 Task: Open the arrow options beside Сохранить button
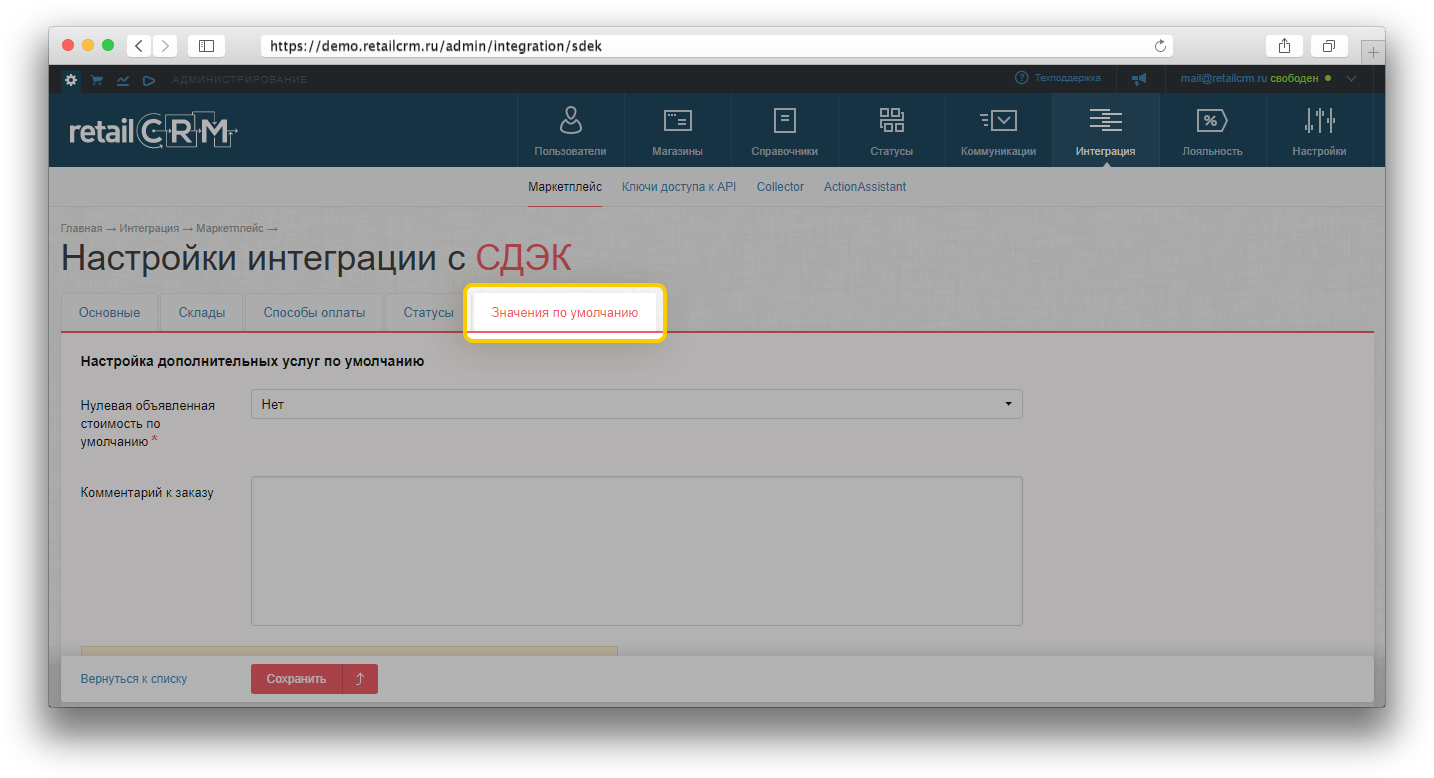(360, 679)
